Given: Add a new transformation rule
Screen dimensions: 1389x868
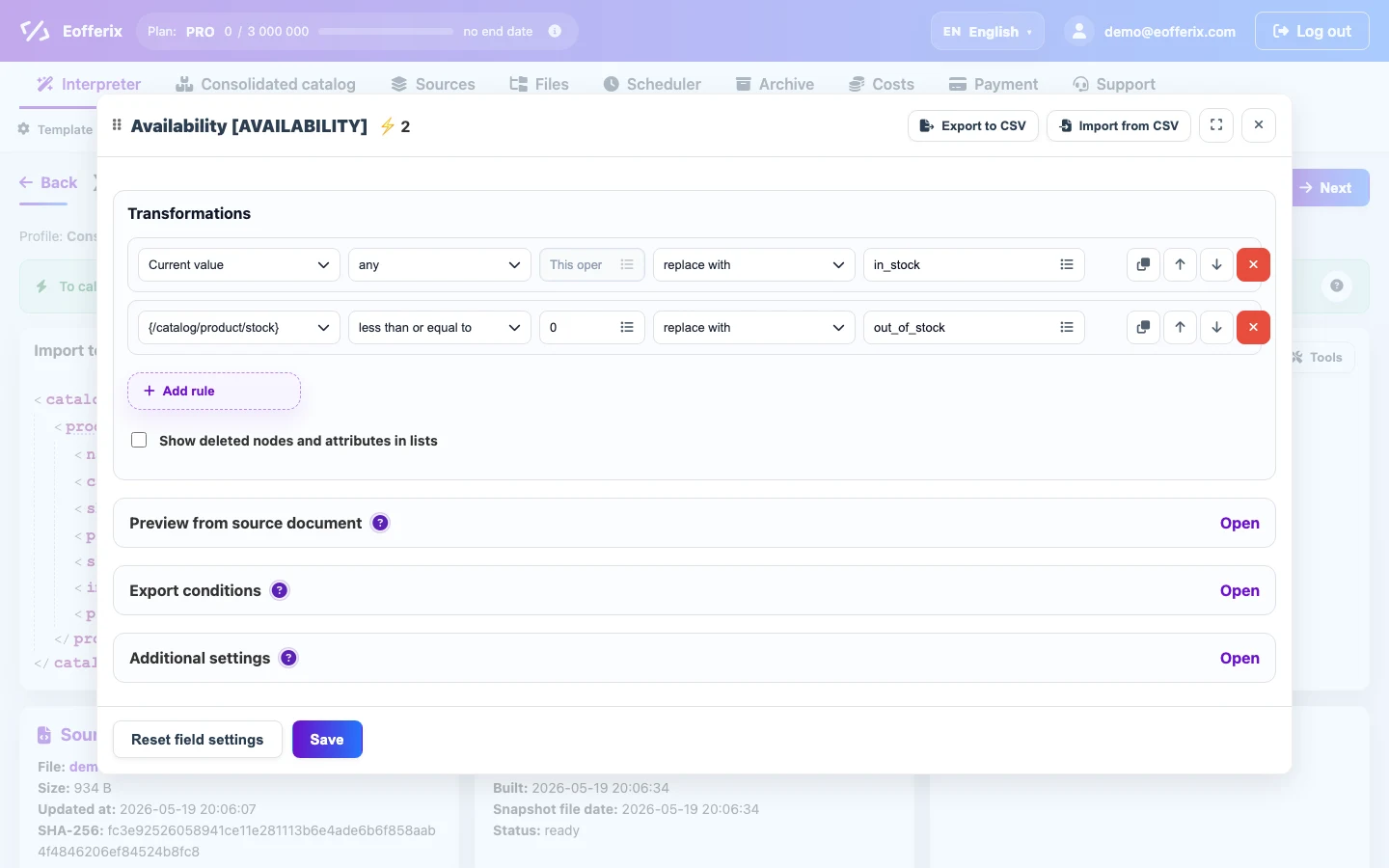Looking at the screenshot, I should point(214,391).
